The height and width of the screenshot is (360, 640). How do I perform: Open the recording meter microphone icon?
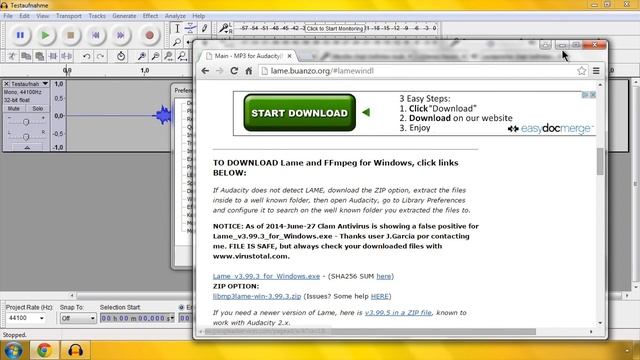click(224, 28)
